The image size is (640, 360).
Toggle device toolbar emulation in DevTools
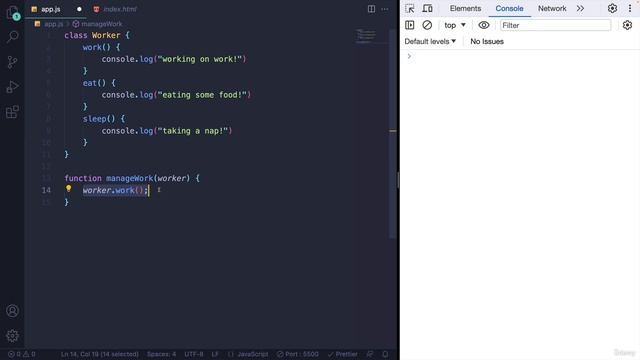tap(427, 9)
